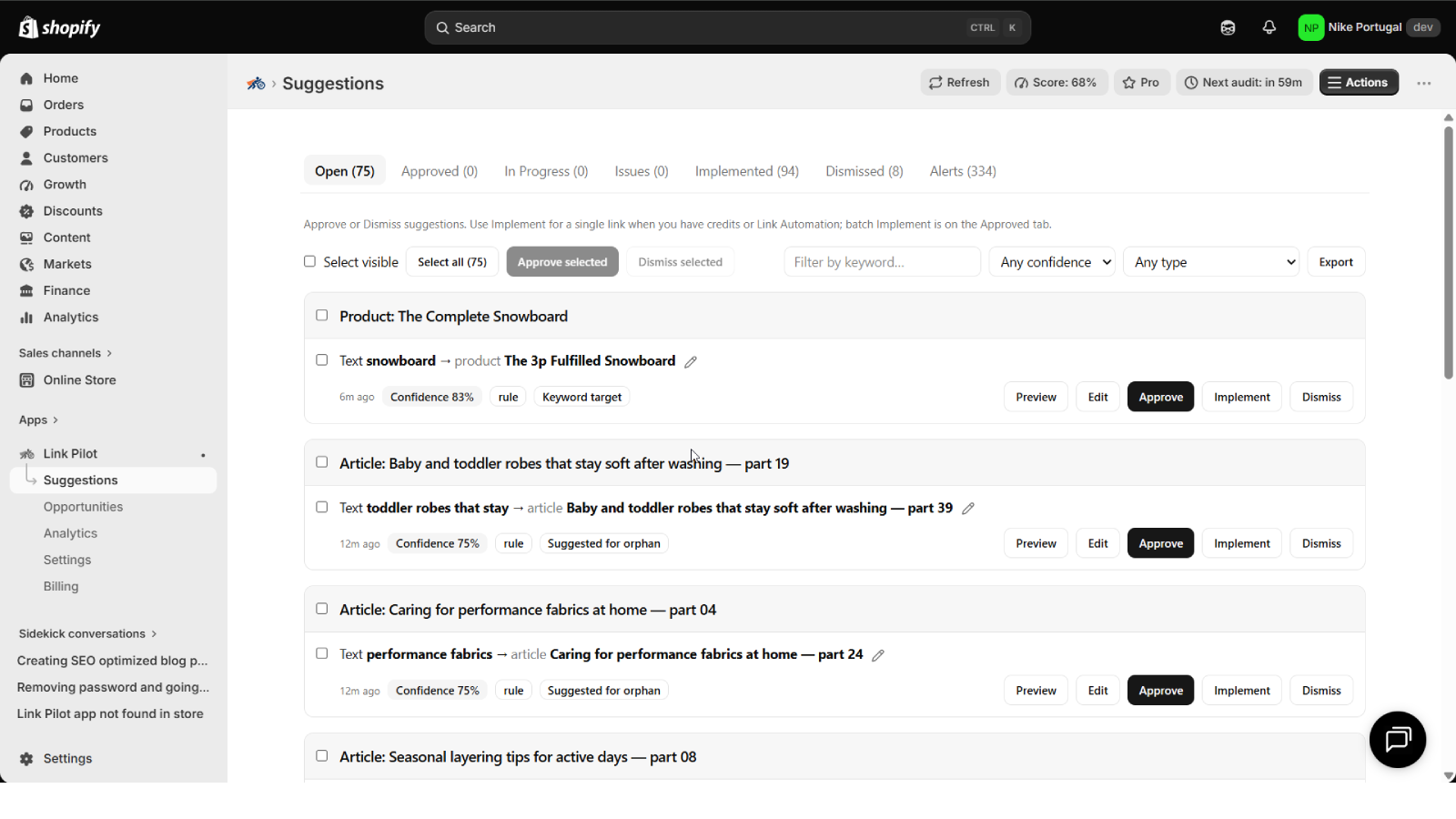
Task: Open the Pro plan button
Action: (1141, 82)
